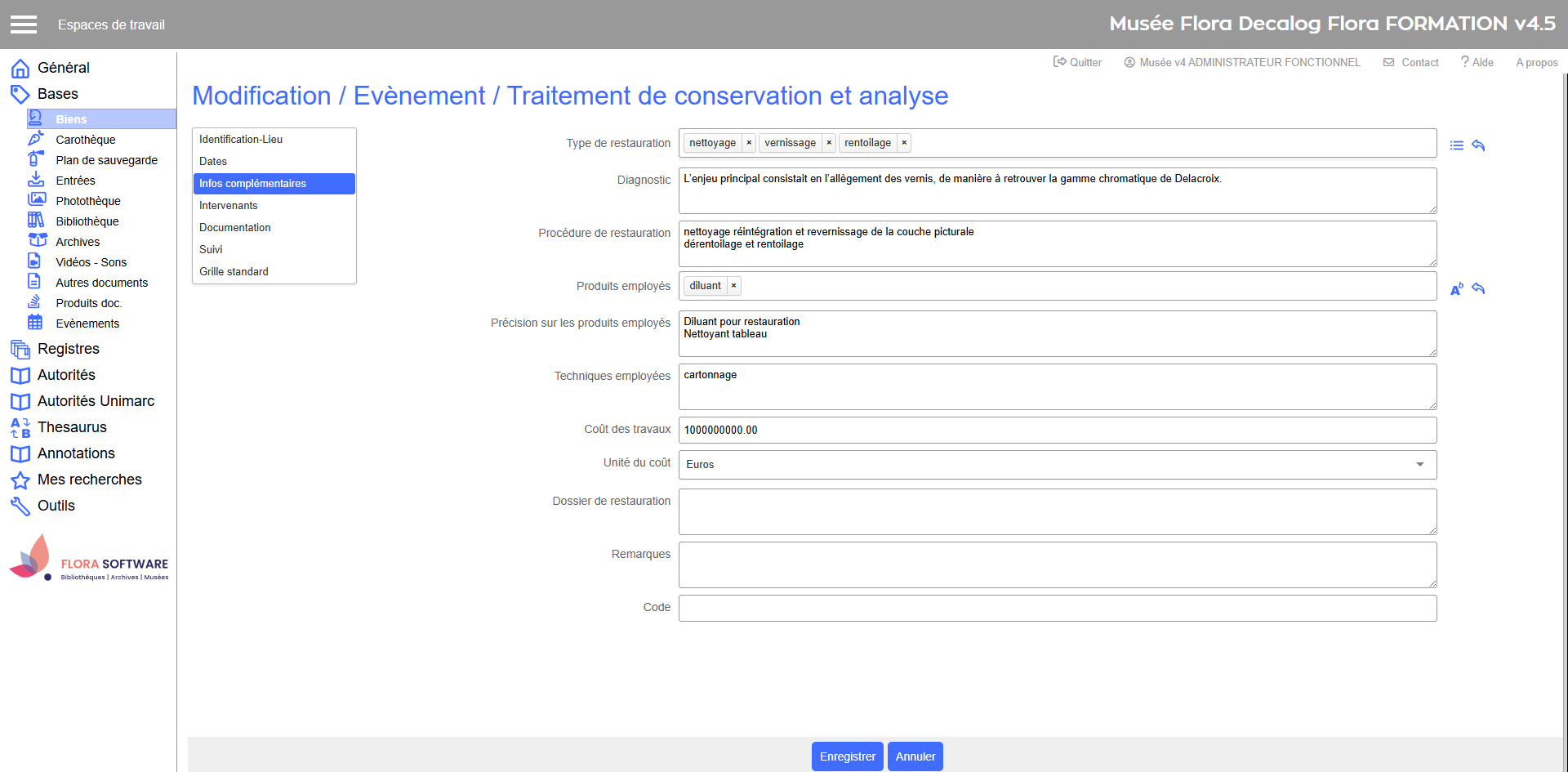
Task: Click the undo arrow beside Type de restauration
Action: 1478,145
